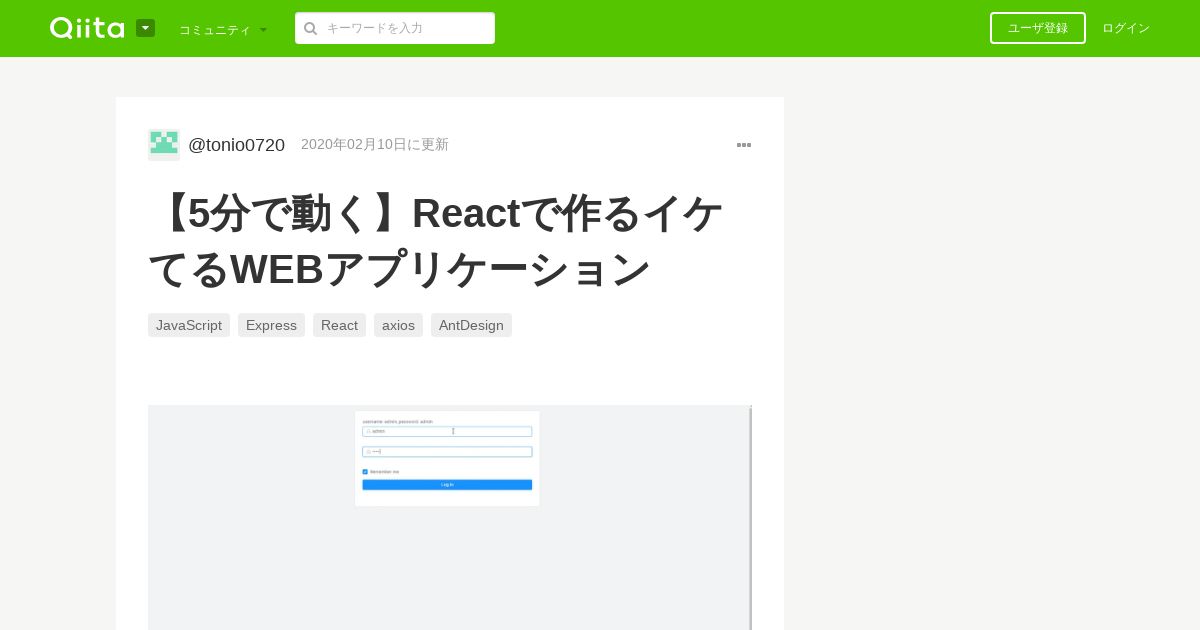The width and height of the screenshot is (1200, 630).
Task: Click the 2020年02月10日に更新 date text
Action: coord(375,145)
